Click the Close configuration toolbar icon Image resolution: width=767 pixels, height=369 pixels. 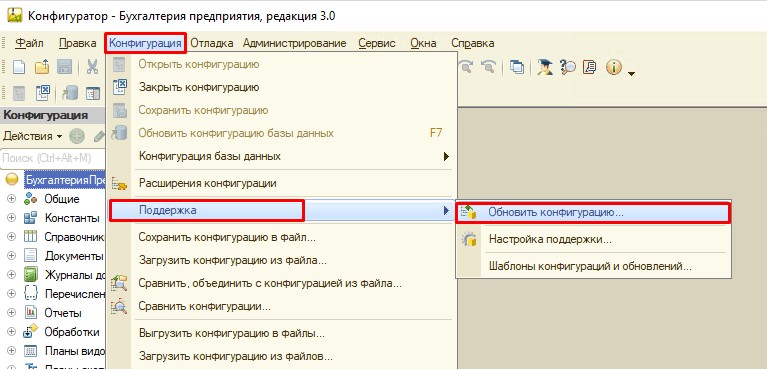point(43,92)
